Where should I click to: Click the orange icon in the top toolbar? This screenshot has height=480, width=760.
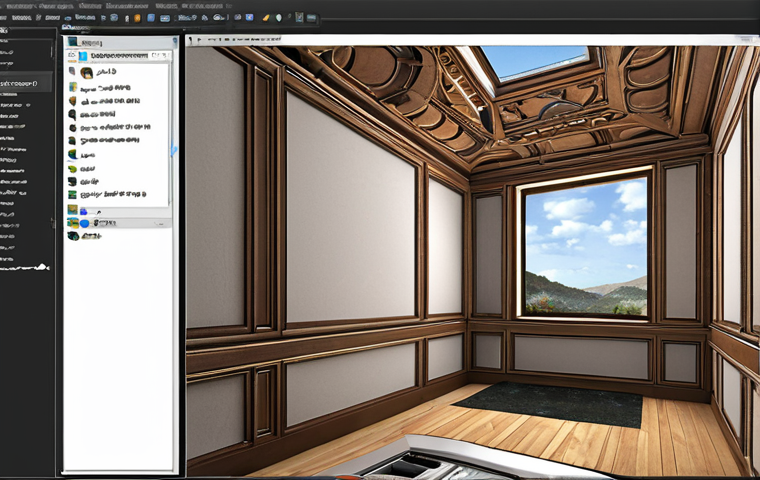pos(137,18)
